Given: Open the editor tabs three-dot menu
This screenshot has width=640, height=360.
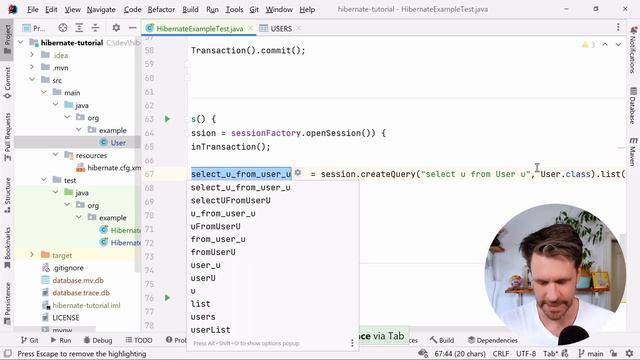Looking at the screenshot, I should pyautogui.click(x=618, y=28).
